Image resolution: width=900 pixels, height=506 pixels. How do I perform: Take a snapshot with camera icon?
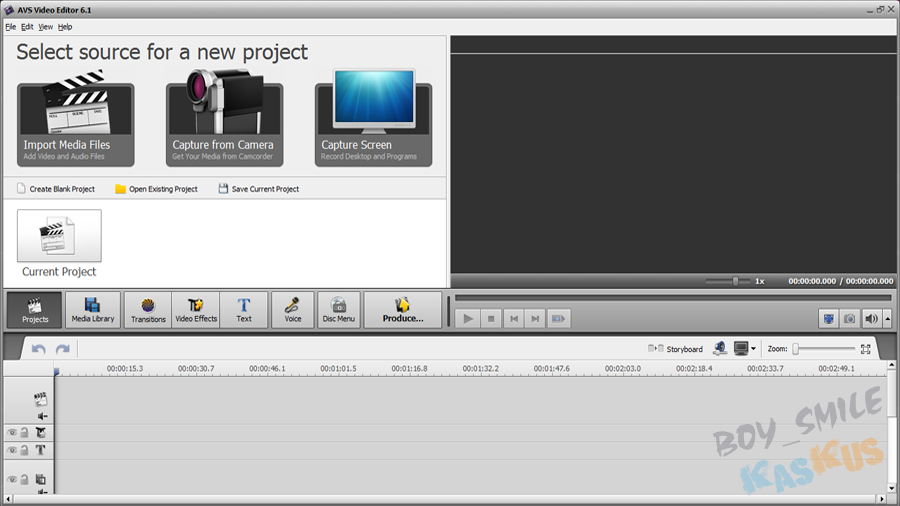tap(849, 318)
